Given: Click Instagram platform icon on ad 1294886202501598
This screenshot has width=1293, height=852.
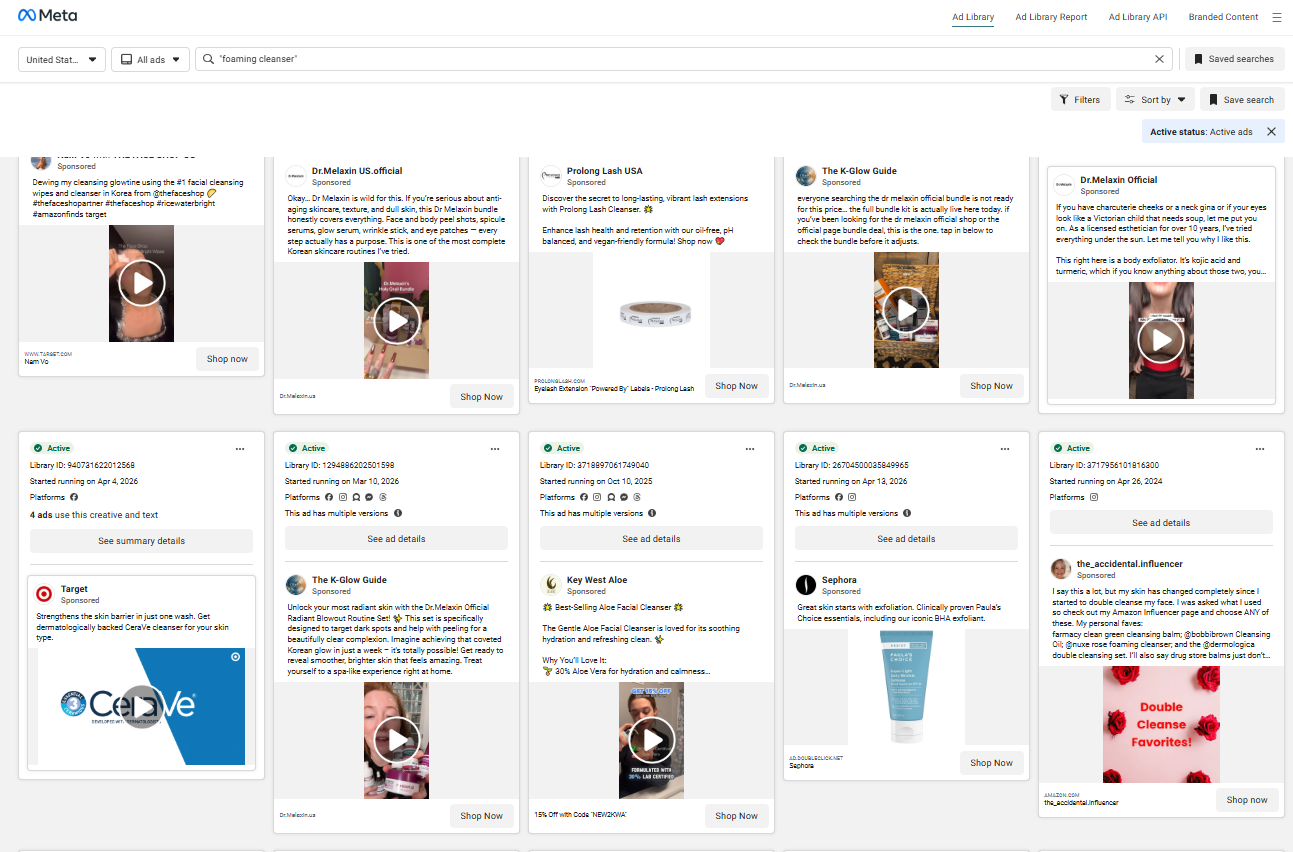Looking at the screenshot, I should coord(342,497).
